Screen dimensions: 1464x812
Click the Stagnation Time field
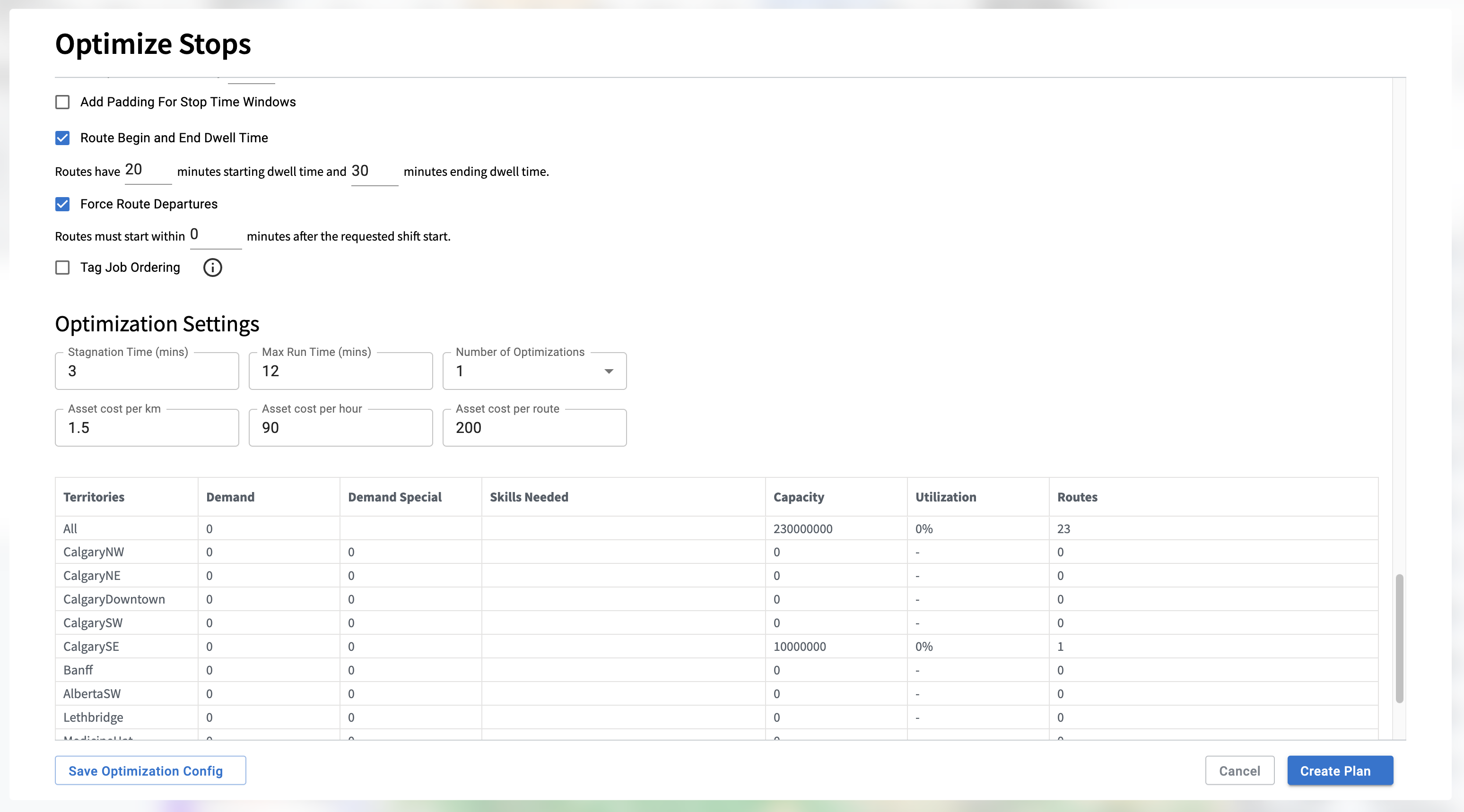pos(147,371)
